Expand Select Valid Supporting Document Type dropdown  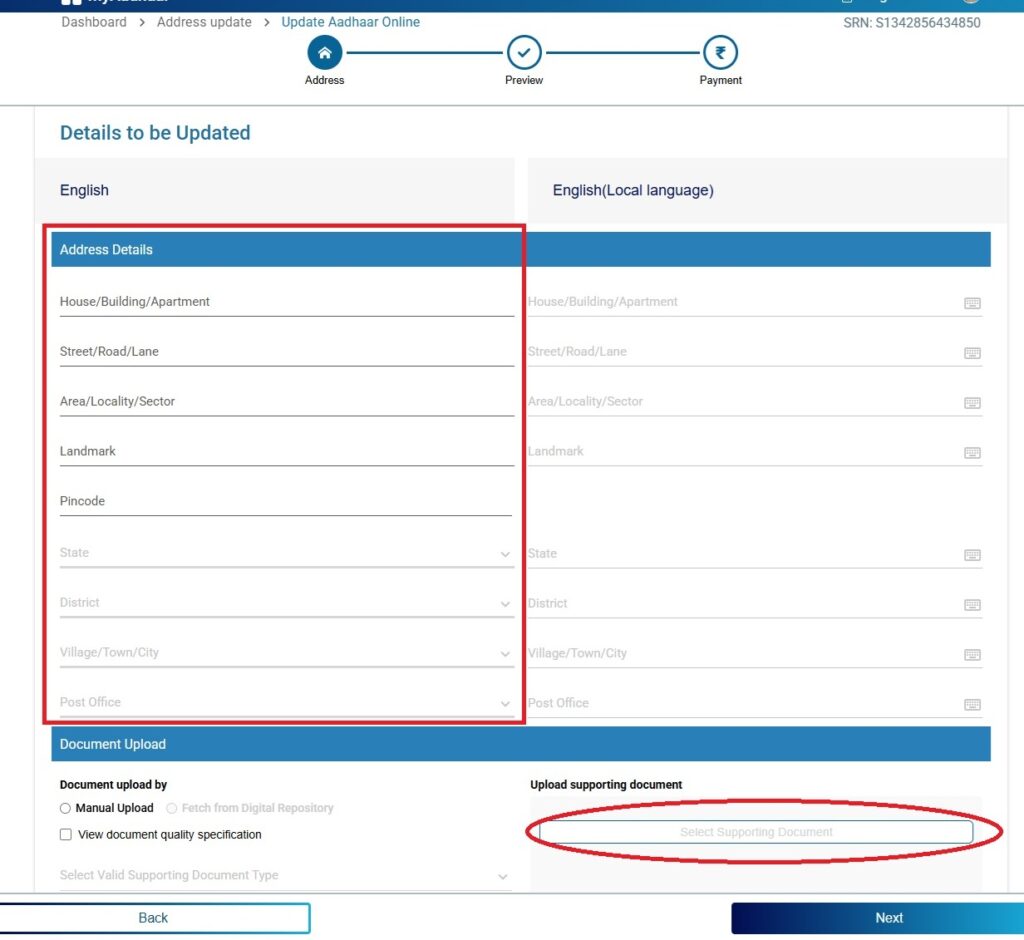pos(285,876)
